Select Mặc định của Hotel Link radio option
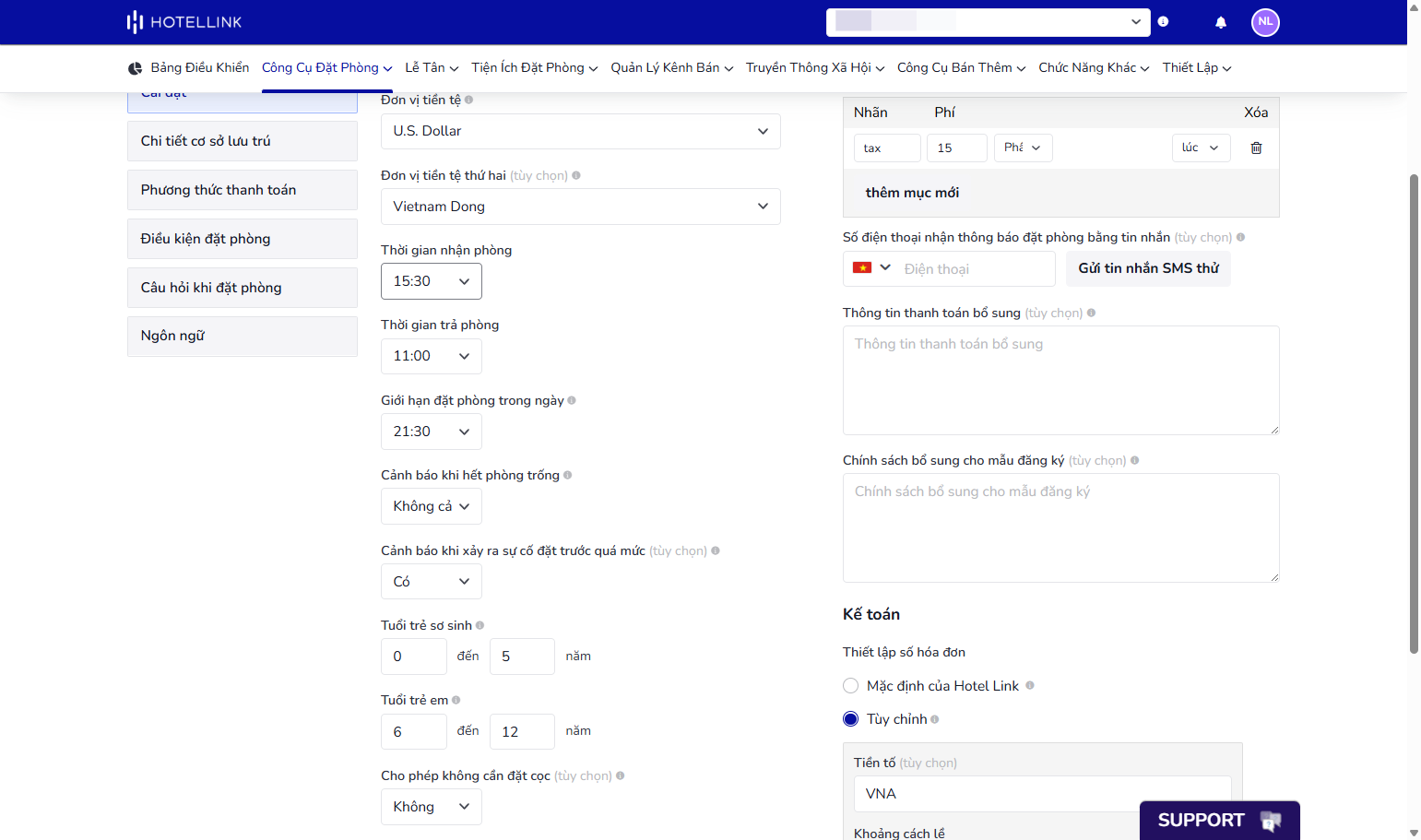Image resolution: width=1421 pixels, height=840 pixels. [x=850, y=686]
